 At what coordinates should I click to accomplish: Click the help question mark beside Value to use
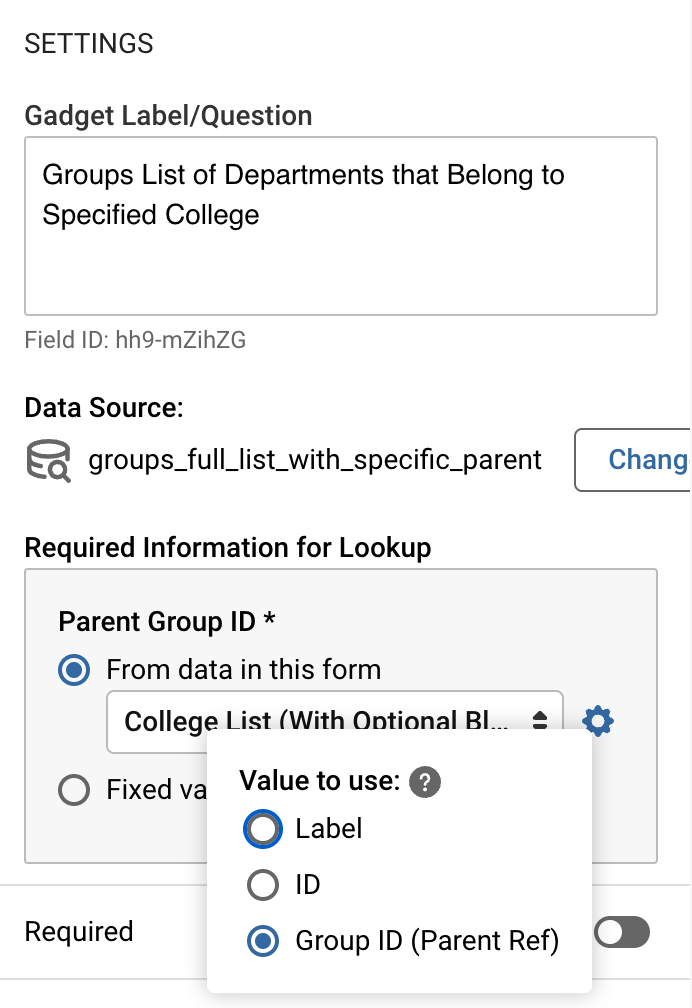pos(427,783)
